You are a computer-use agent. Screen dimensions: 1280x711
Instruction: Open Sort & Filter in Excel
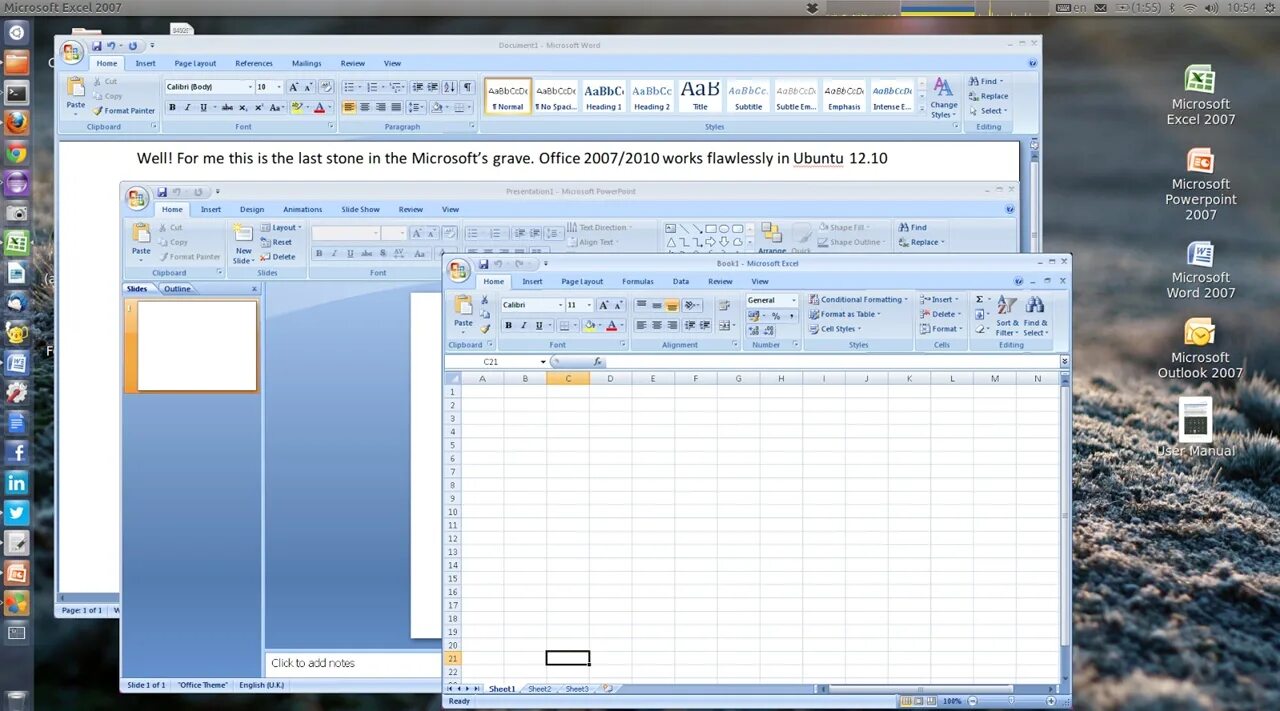(x=1008, y=316)
